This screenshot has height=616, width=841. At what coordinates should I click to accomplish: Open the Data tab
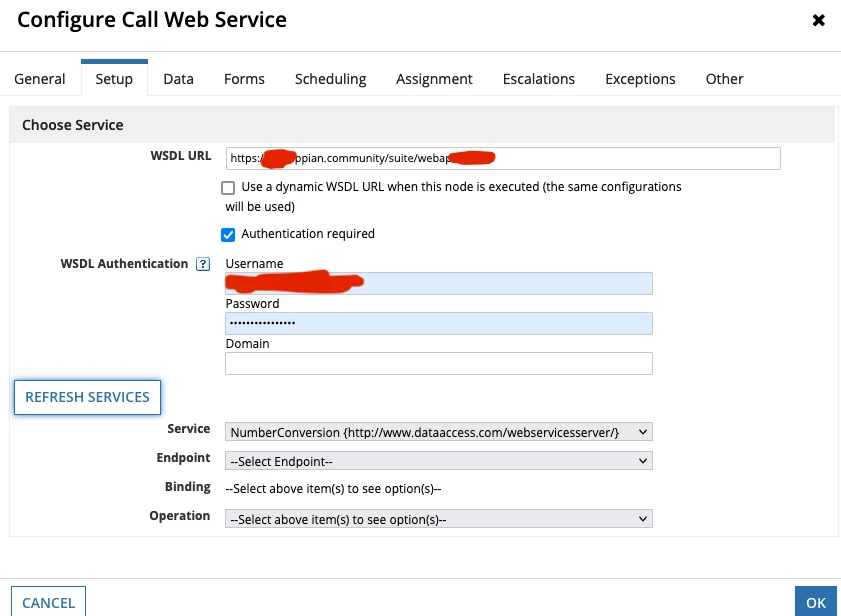coord(179,79)
